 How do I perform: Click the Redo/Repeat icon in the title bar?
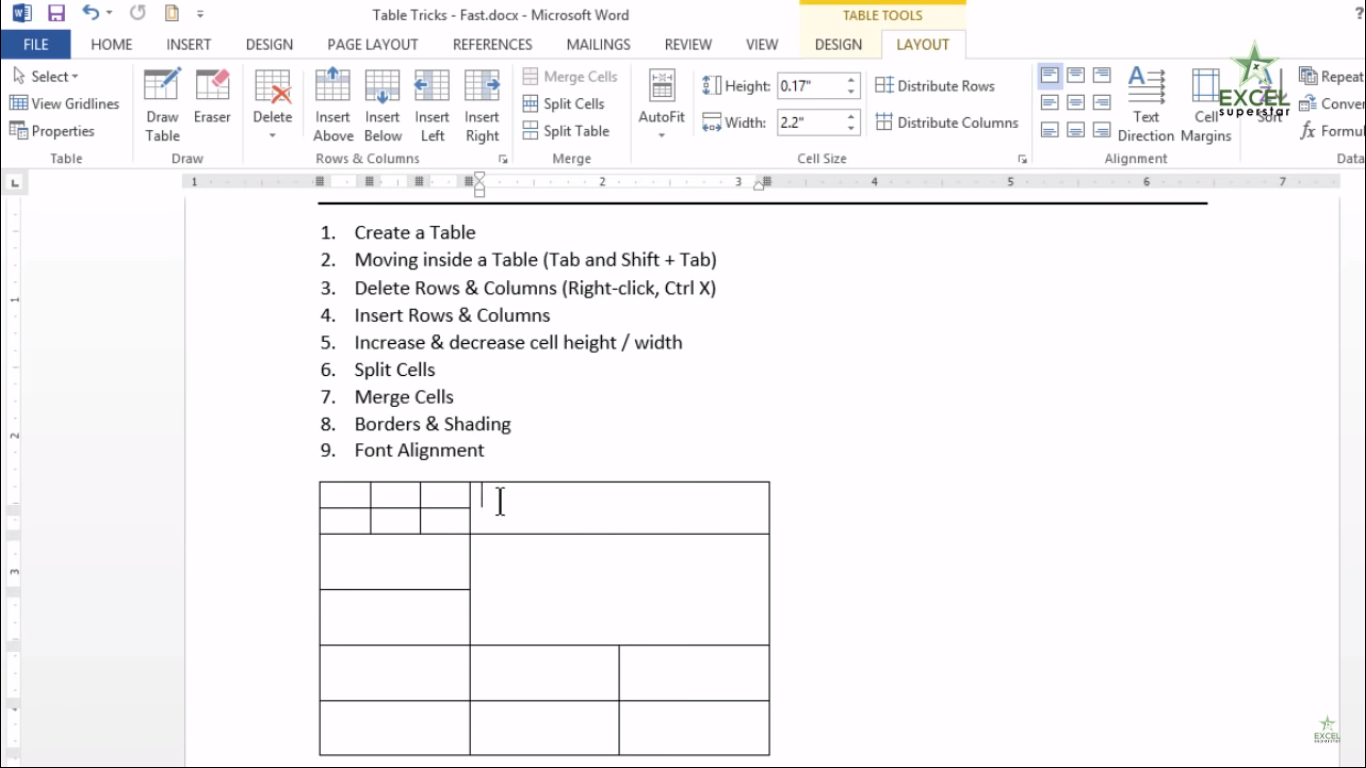pyautogui.click(x=137, y=14)
